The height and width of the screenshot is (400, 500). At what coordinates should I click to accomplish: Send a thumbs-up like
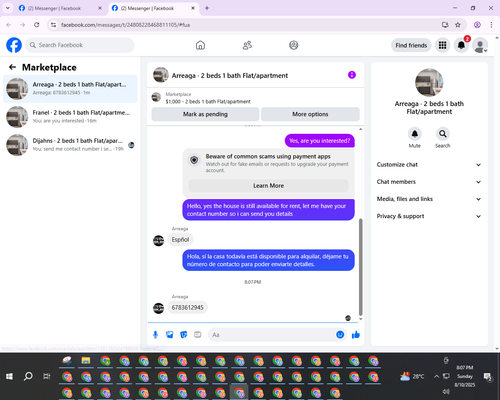356,335
